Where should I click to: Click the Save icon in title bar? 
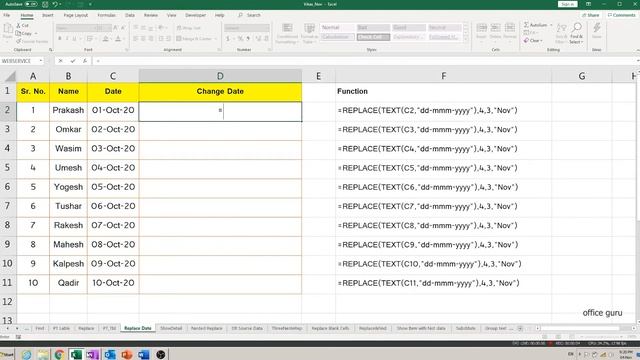[45, 4]
